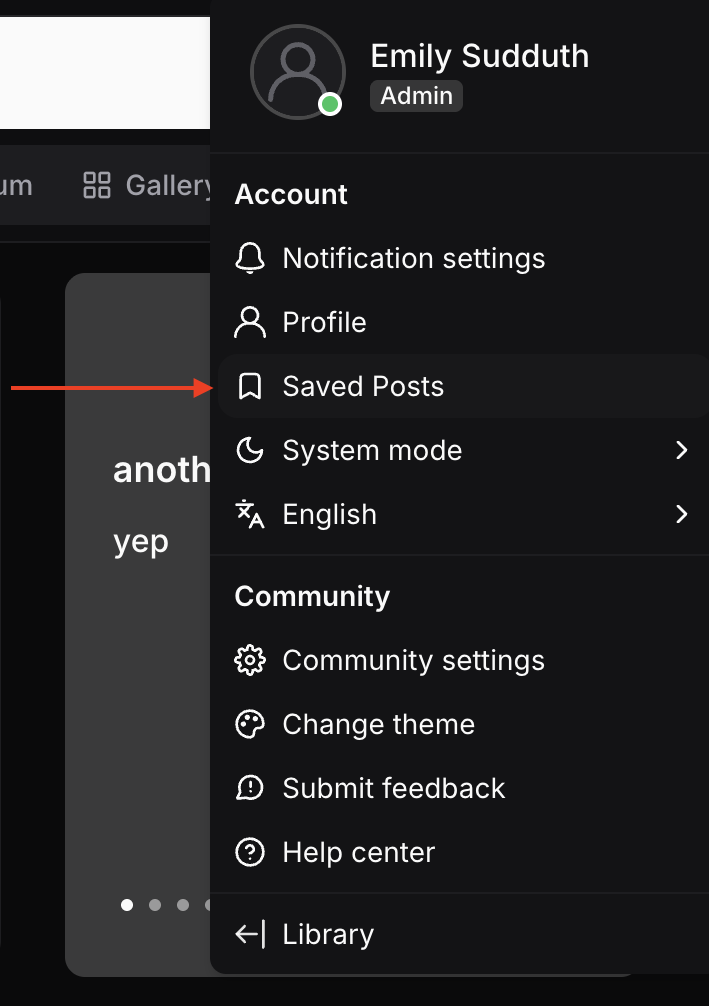Click Emily Sudduth's profile avatar

tap(298, 72)
